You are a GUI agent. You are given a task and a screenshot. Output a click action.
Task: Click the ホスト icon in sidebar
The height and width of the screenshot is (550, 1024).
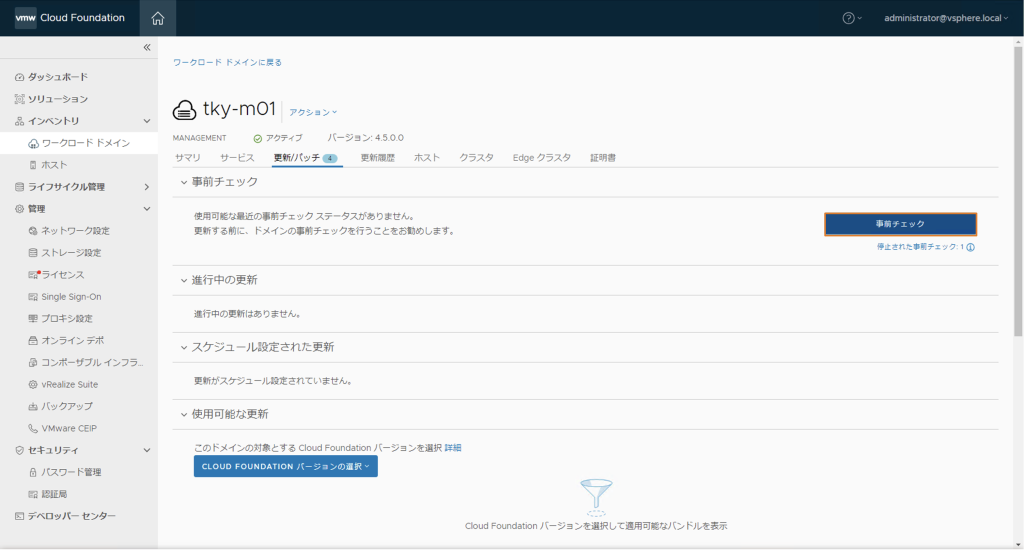coord(33,165)
